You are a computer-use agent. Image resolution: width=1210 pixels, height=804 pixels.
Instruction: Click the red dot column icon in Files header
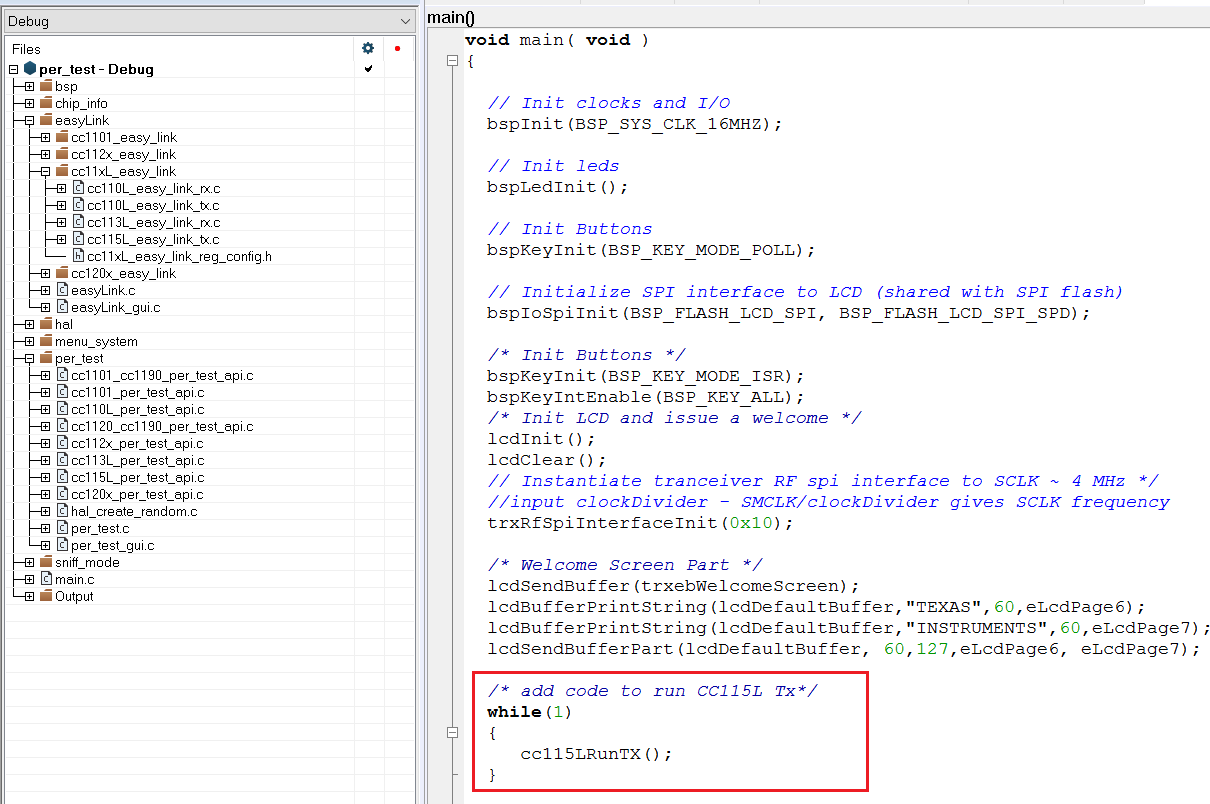[397, 48]
